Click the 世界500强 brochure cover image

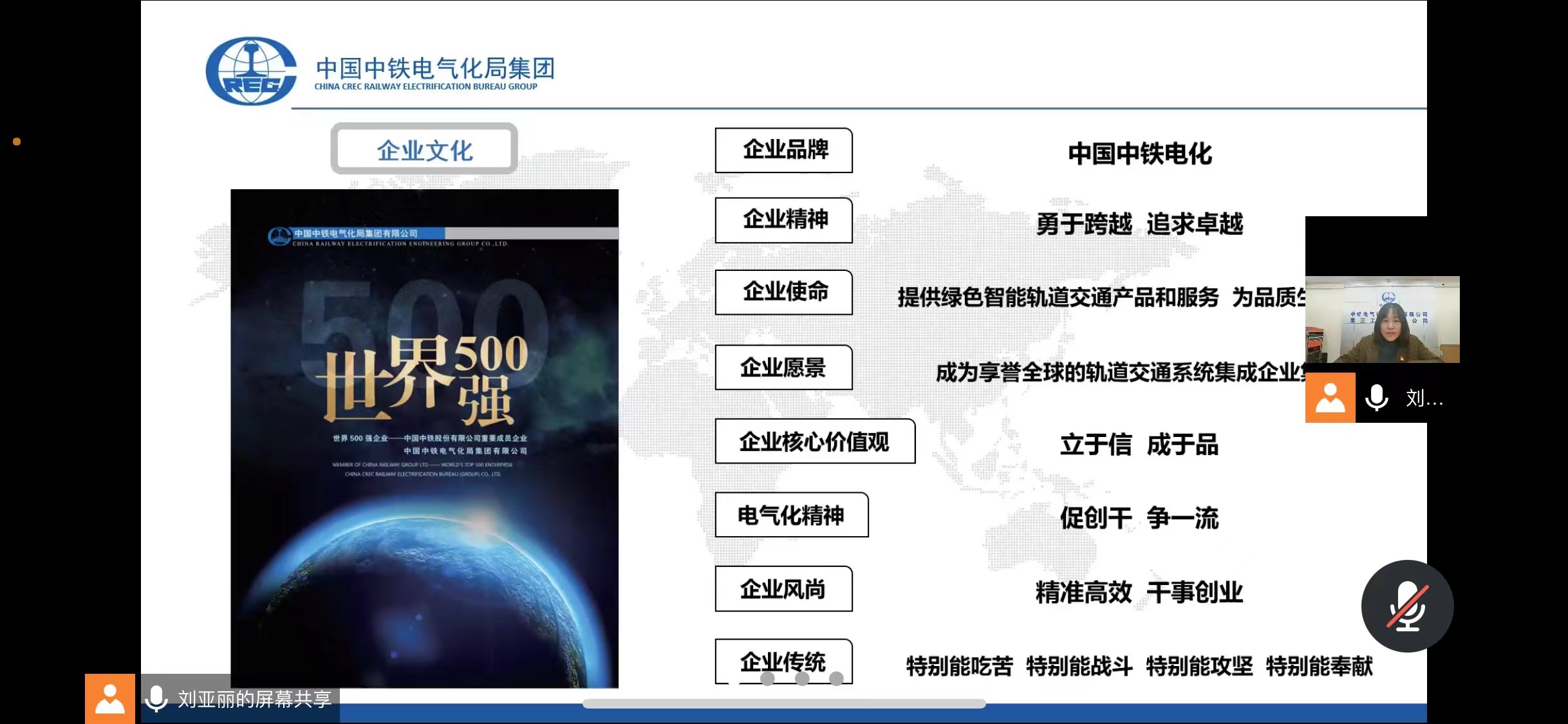(x=424, y=438)
